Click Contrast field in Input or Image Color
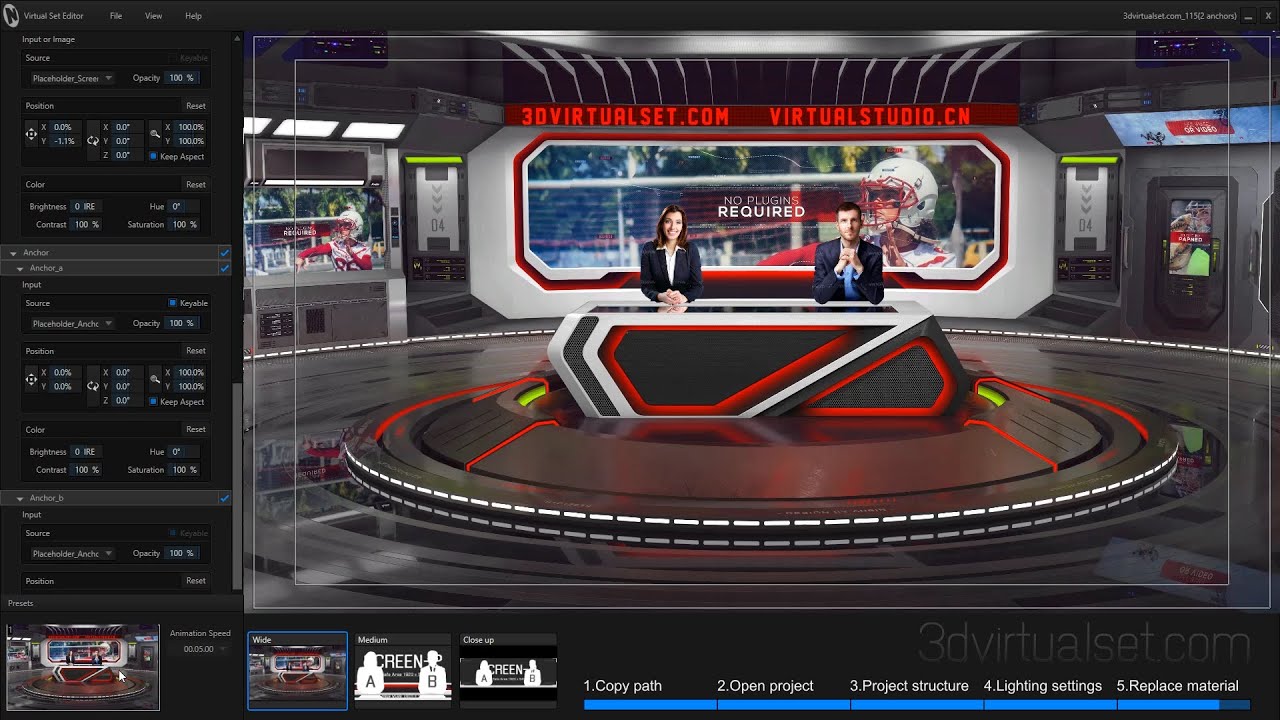 [85, 225]
